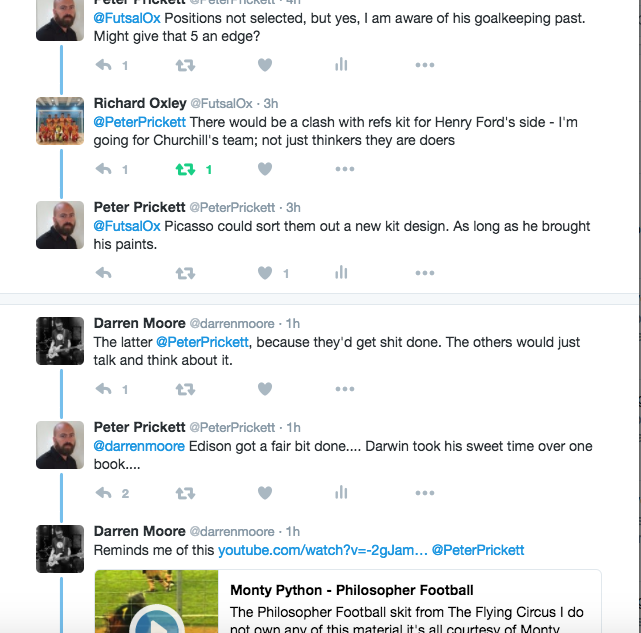Open more menu on Picasso tweet
This screenshot has height=633, width=641.
(x=425, y=273)
